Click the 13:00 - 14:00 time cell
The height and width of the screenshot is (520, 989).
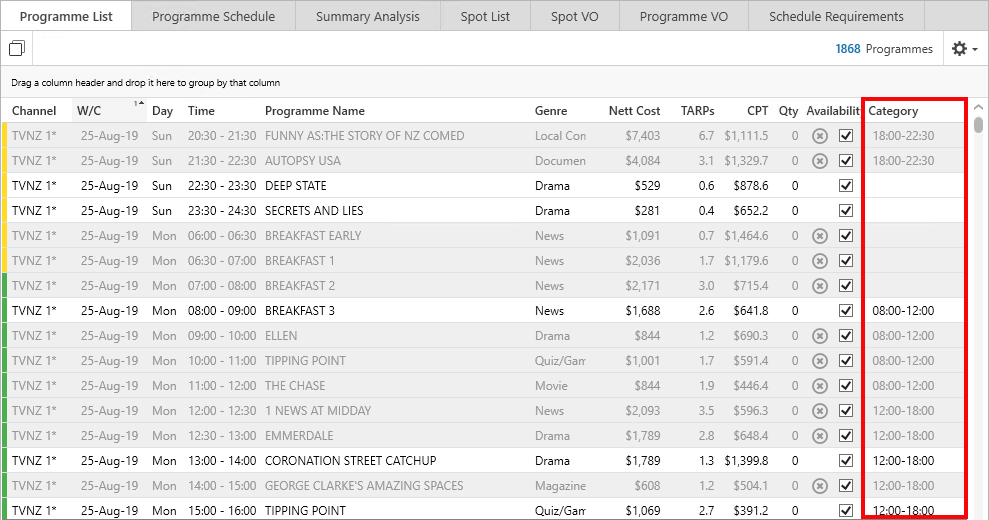(222, 461)
